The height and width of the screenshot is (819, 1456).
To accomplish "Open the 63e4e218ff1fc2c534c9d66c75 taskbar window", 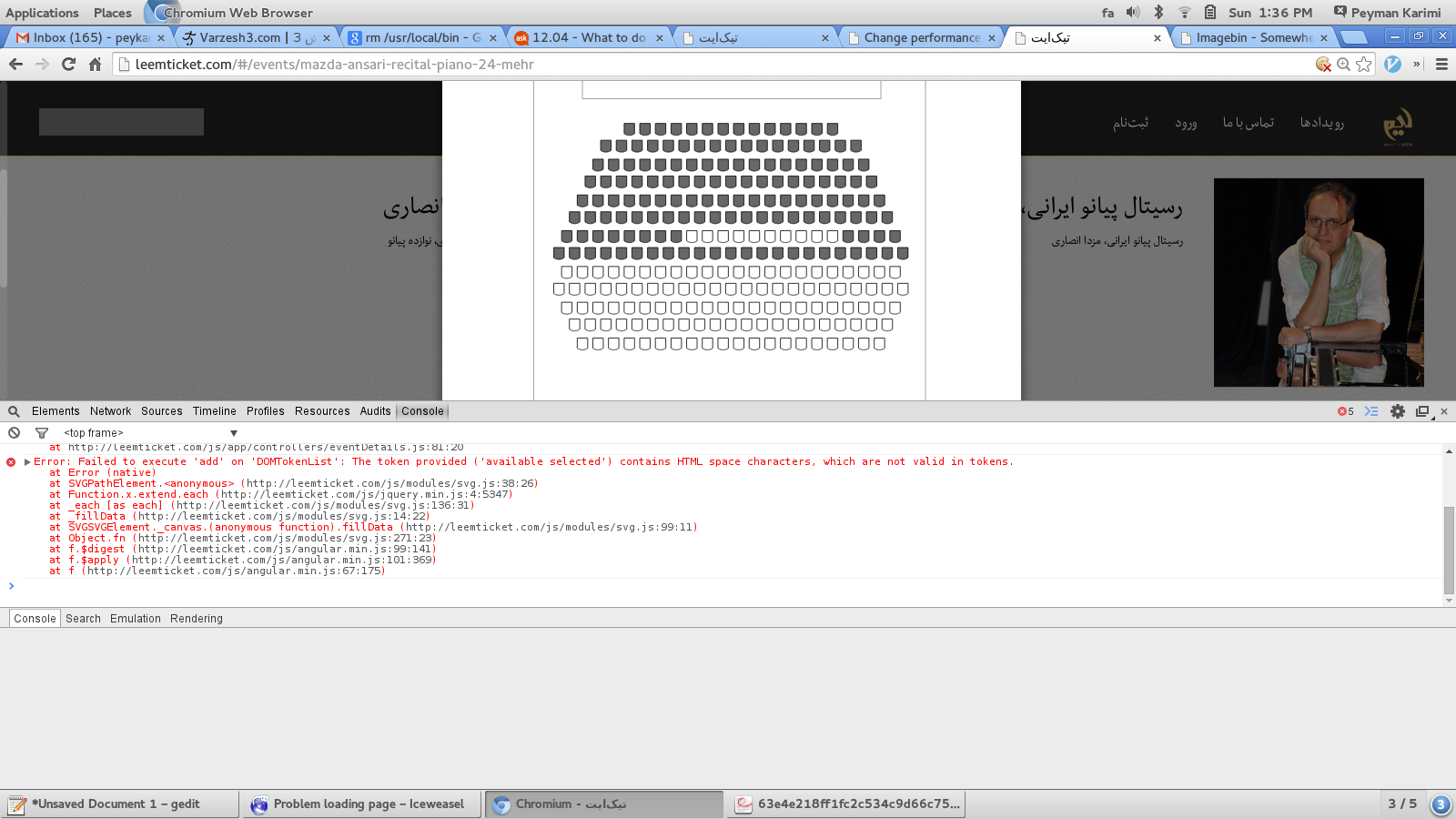I will coord(846,804).
